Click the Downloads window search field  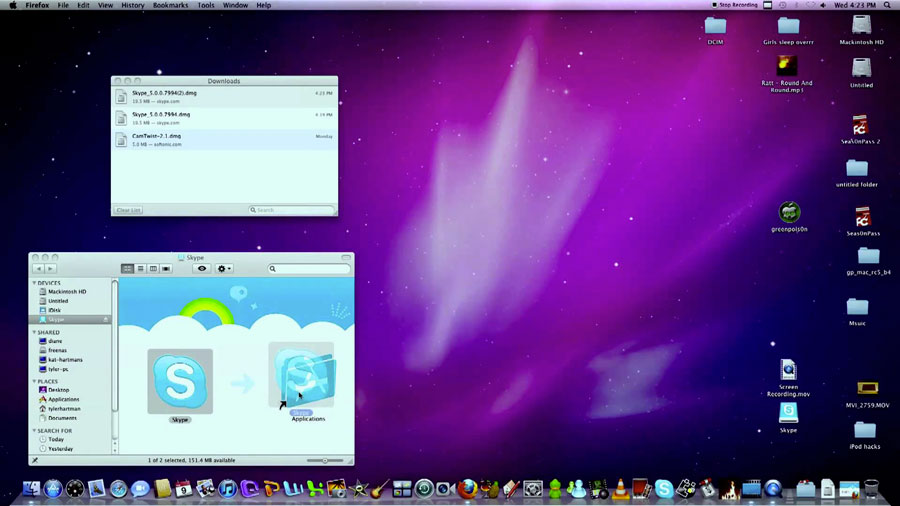(x=292, y=210)
